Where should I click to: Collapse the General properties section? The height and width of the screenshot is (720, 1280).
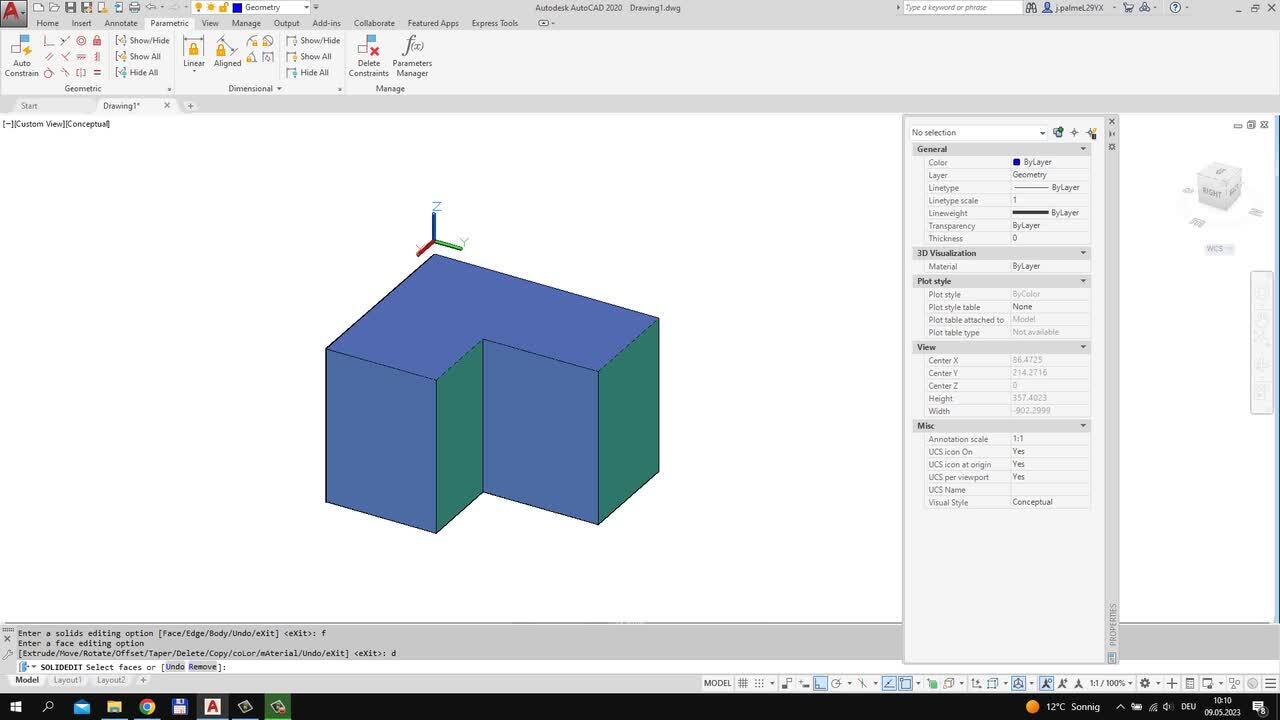tap(1083, 149)
